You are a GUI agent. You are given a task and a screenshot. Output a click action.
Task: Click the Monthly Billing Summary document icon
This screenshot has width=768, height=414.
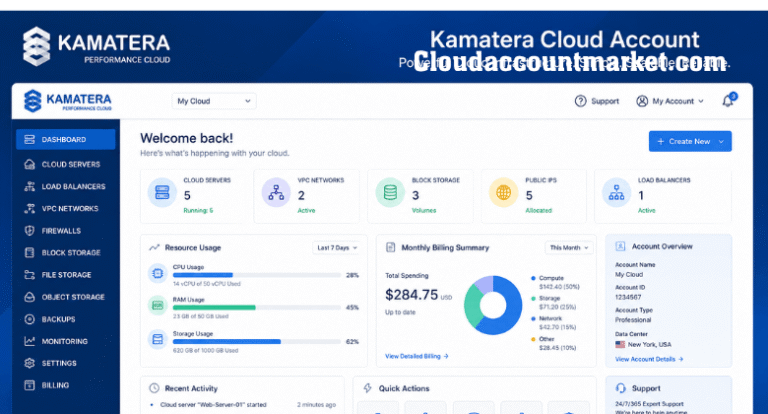[x=390, y=247]
